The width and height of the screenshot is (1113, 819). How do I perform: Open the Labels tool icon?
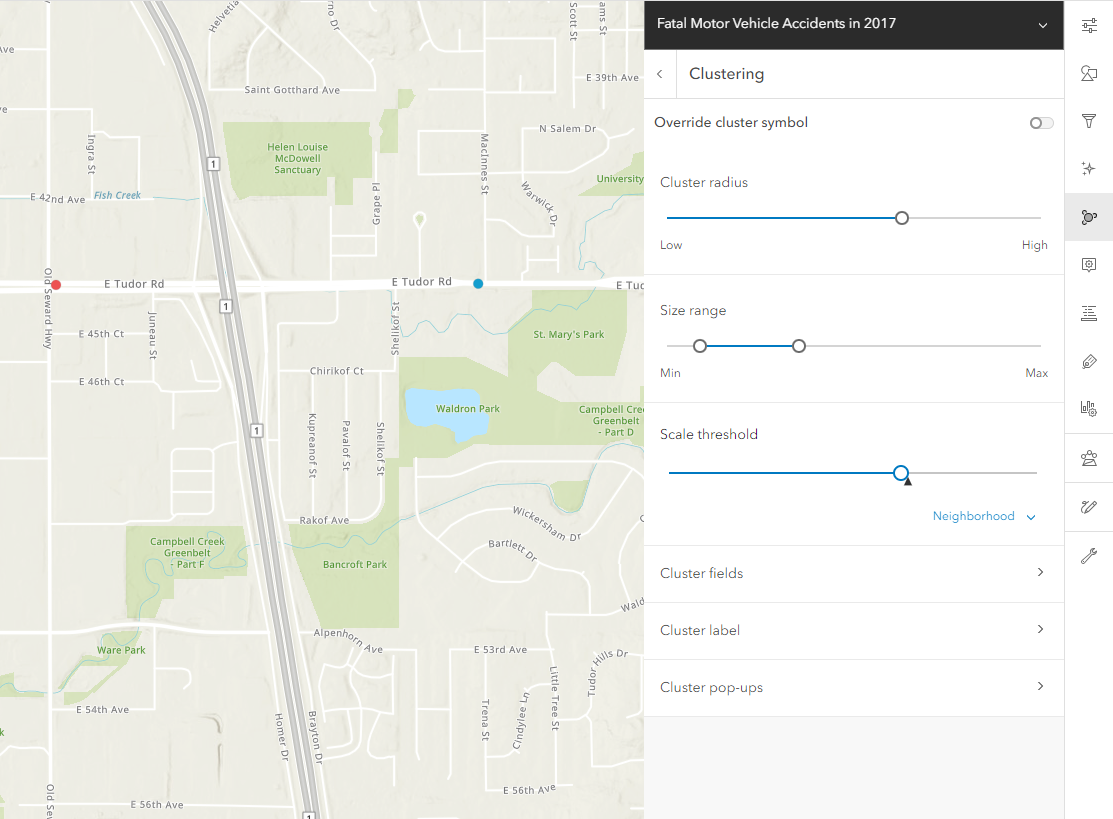coord(1089,361)
